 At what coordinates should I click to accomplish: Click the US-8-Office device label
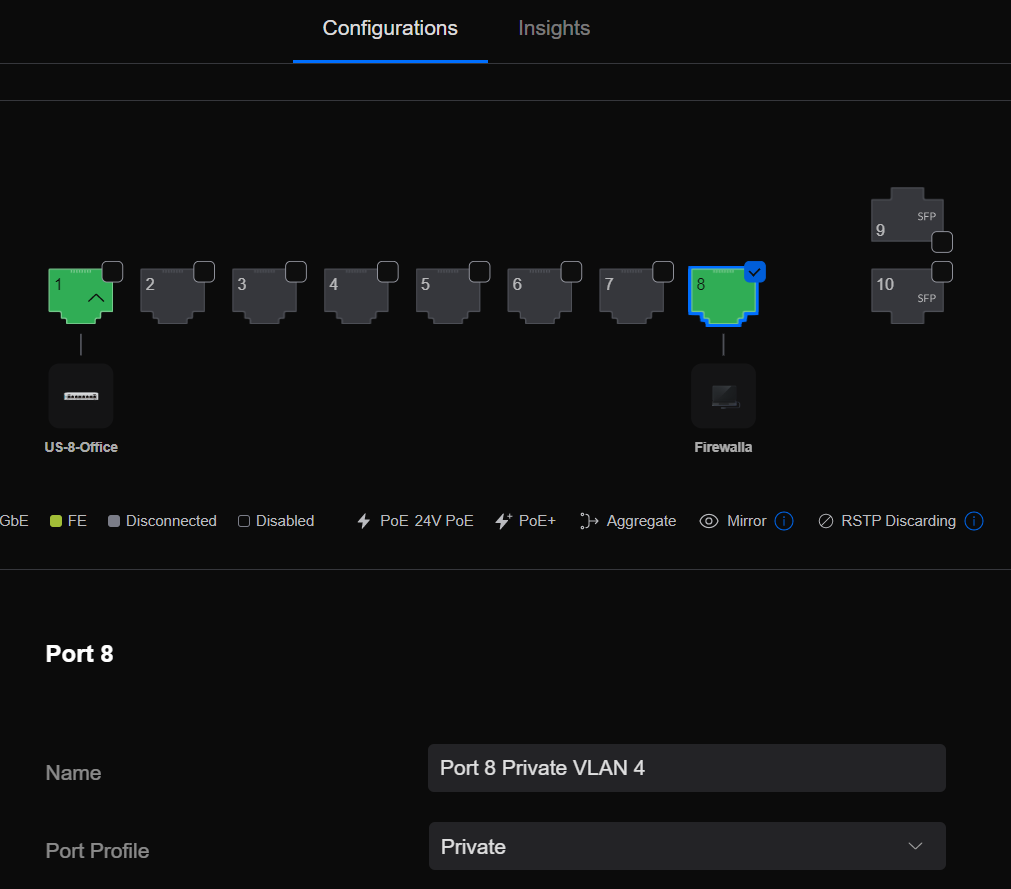pos(81,447)
